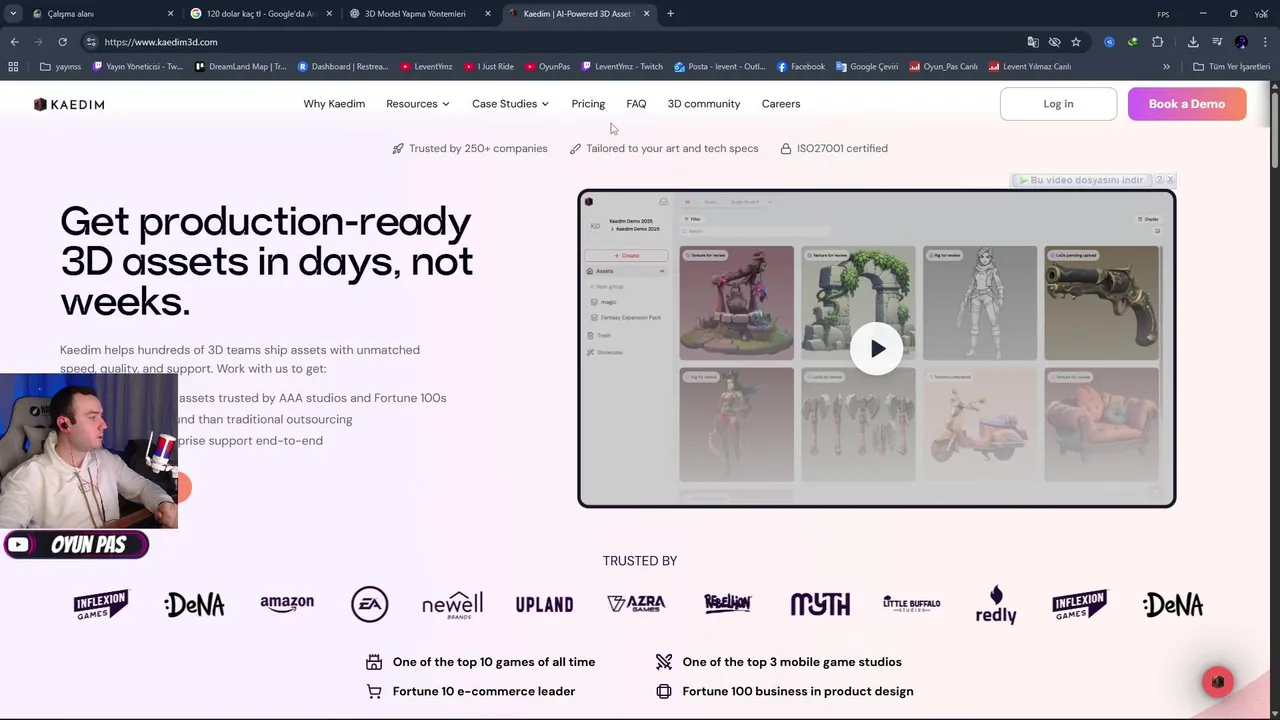The image size is (1280, 720).
Task: Bookmark this page with the star icon
Action: point(1076,42)
